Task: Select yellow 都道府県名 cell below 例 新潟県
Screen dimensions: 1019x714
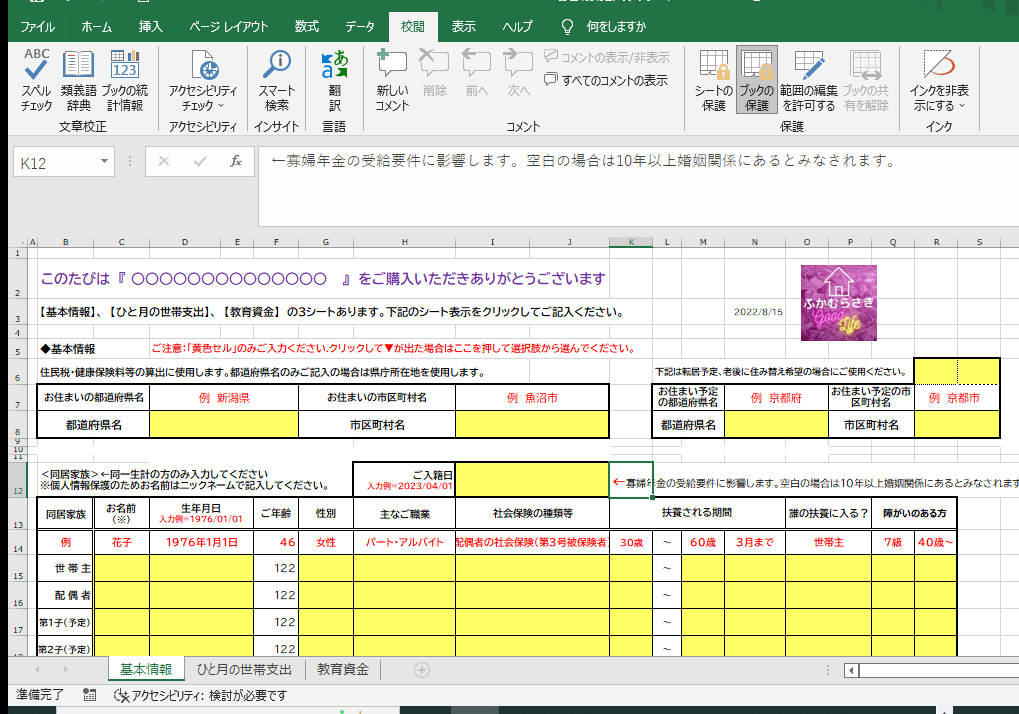Action: point(224,424)
